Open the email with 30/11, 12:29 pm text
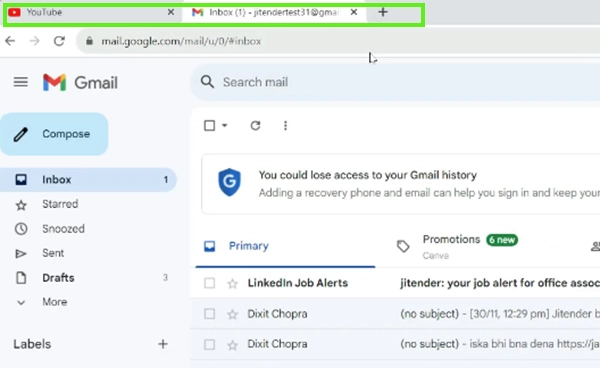The height and width of the screenshot is (368, 600). 395,314
